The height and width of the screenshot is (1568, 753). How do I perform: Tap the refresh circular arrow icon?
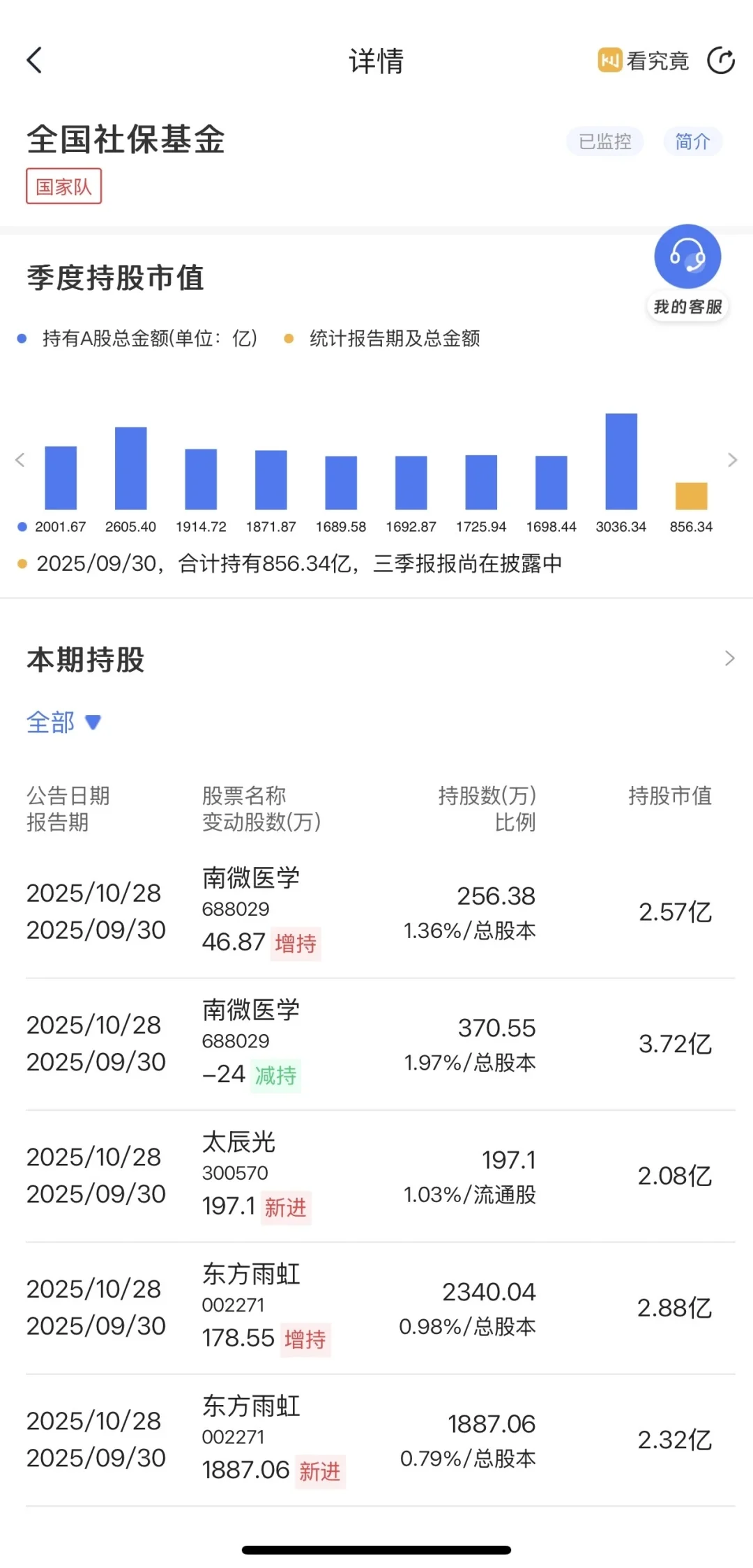(x=721, y=61)
